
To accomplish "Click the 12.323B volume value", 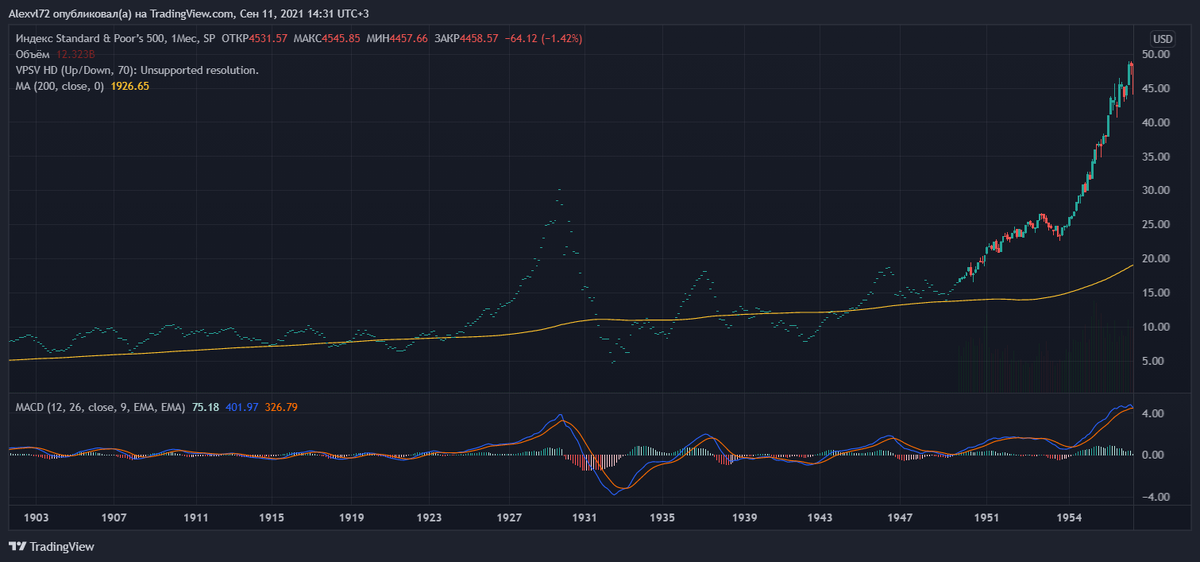I will pyautogui.click(x=76, y=54).
